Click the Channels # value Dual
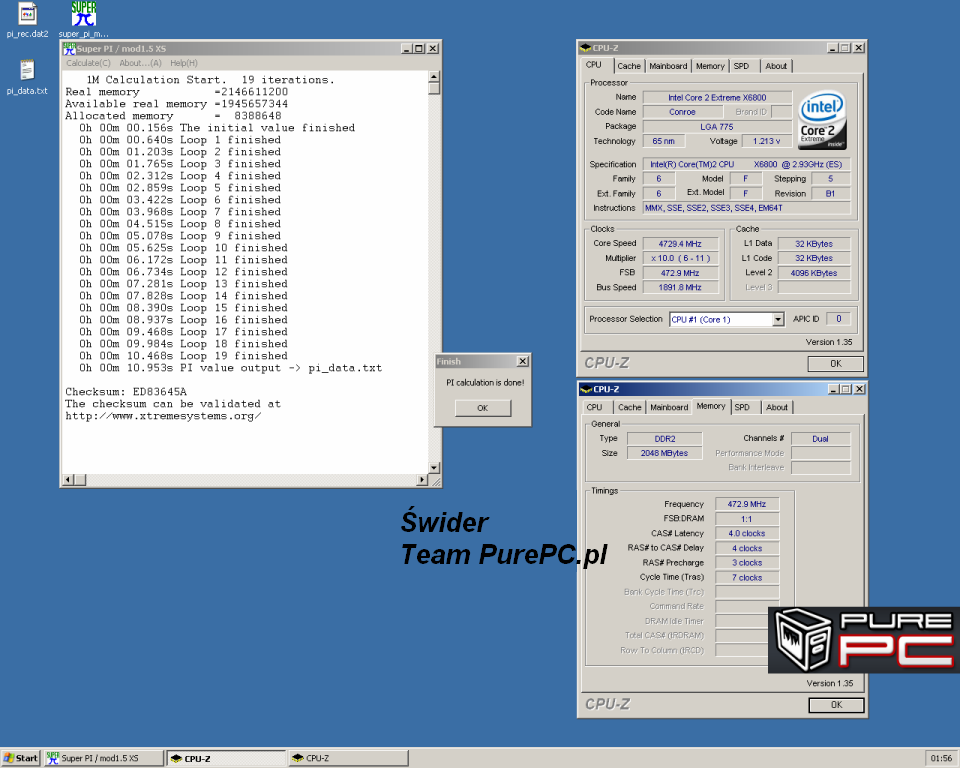 820,439
